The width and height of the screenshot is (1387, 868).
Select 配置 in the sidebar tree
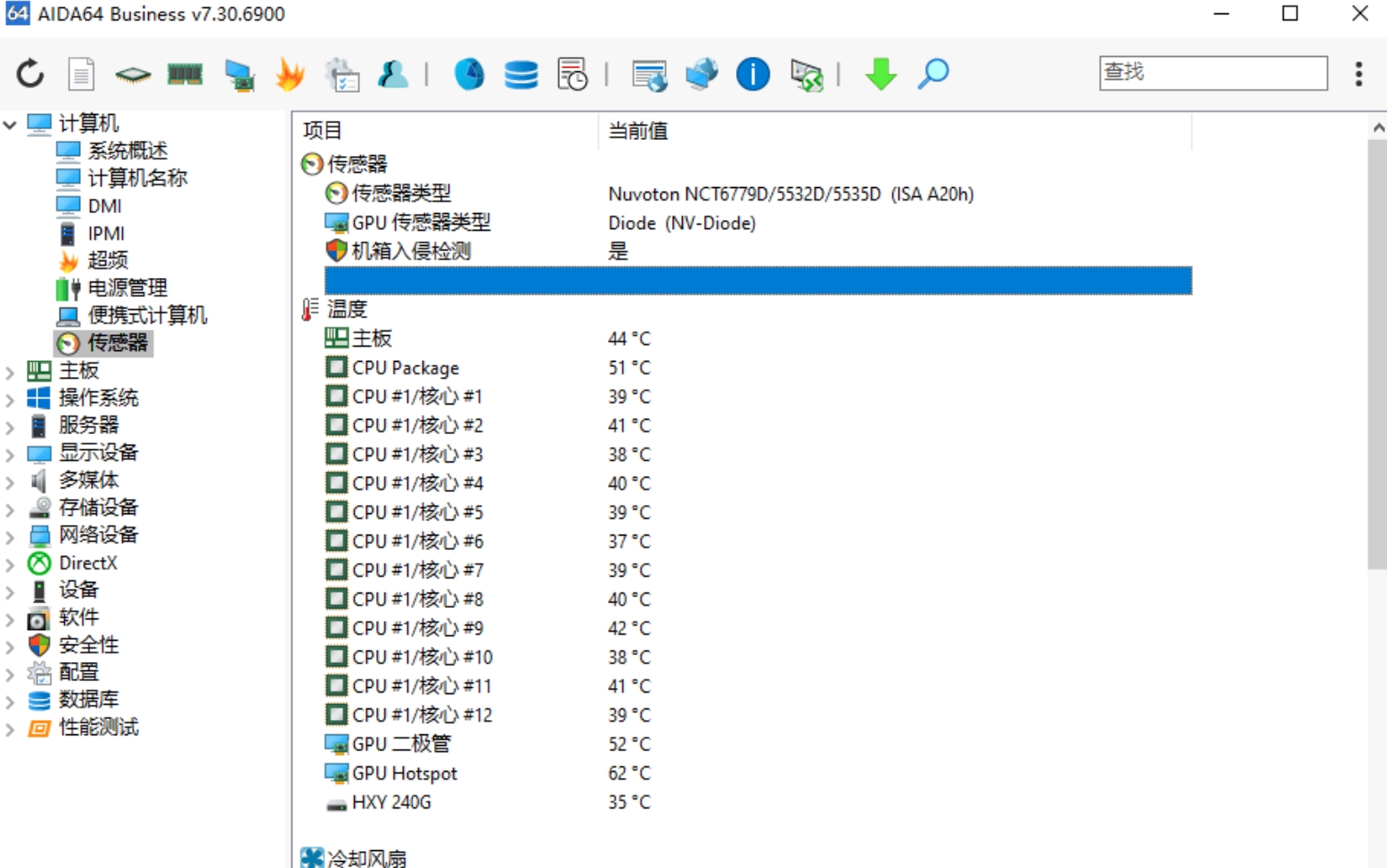78,673
